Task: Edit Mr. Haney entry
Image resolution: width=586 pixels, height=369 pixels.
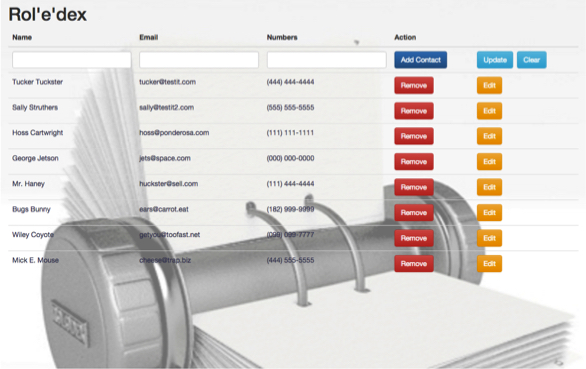Action: (489, 187)
